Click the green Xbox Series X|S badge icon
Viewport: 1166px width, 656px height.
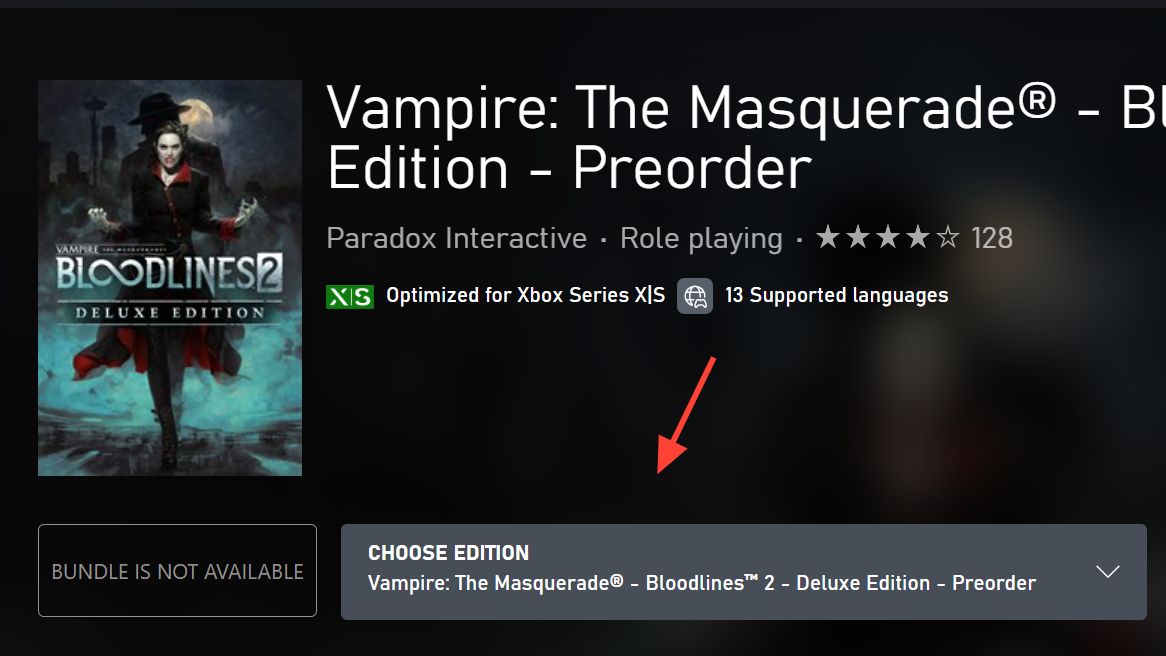pos(350,297)
